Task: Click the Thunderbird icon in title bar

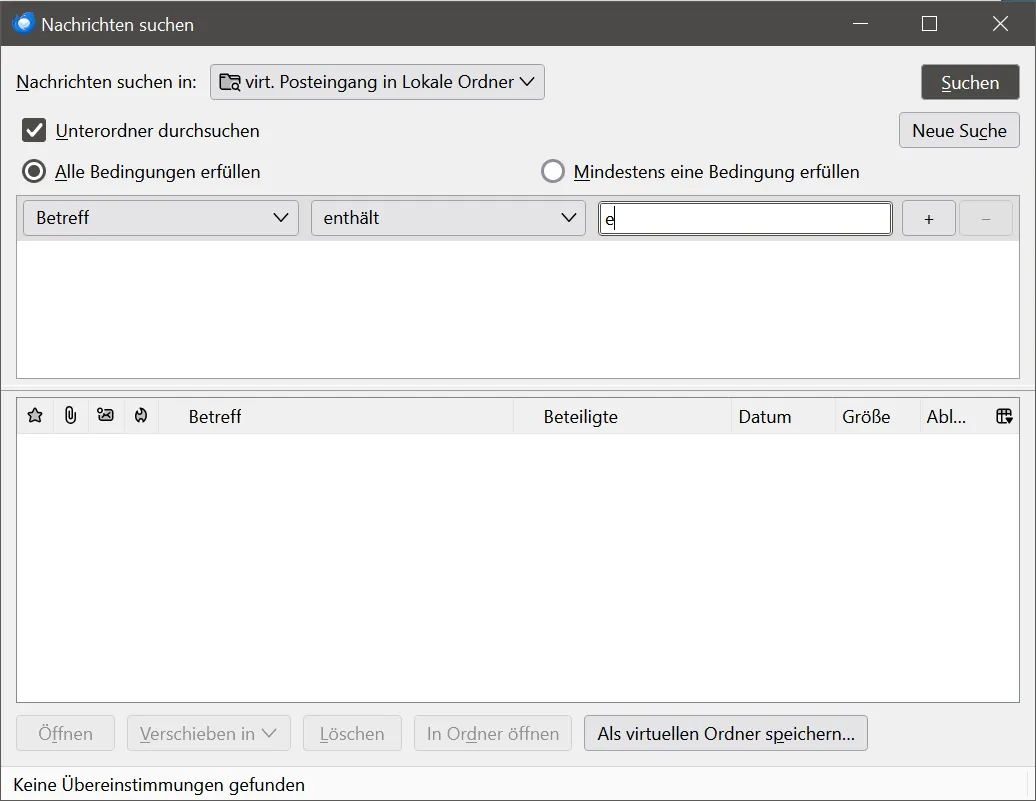Action: [x=22, y=24]
